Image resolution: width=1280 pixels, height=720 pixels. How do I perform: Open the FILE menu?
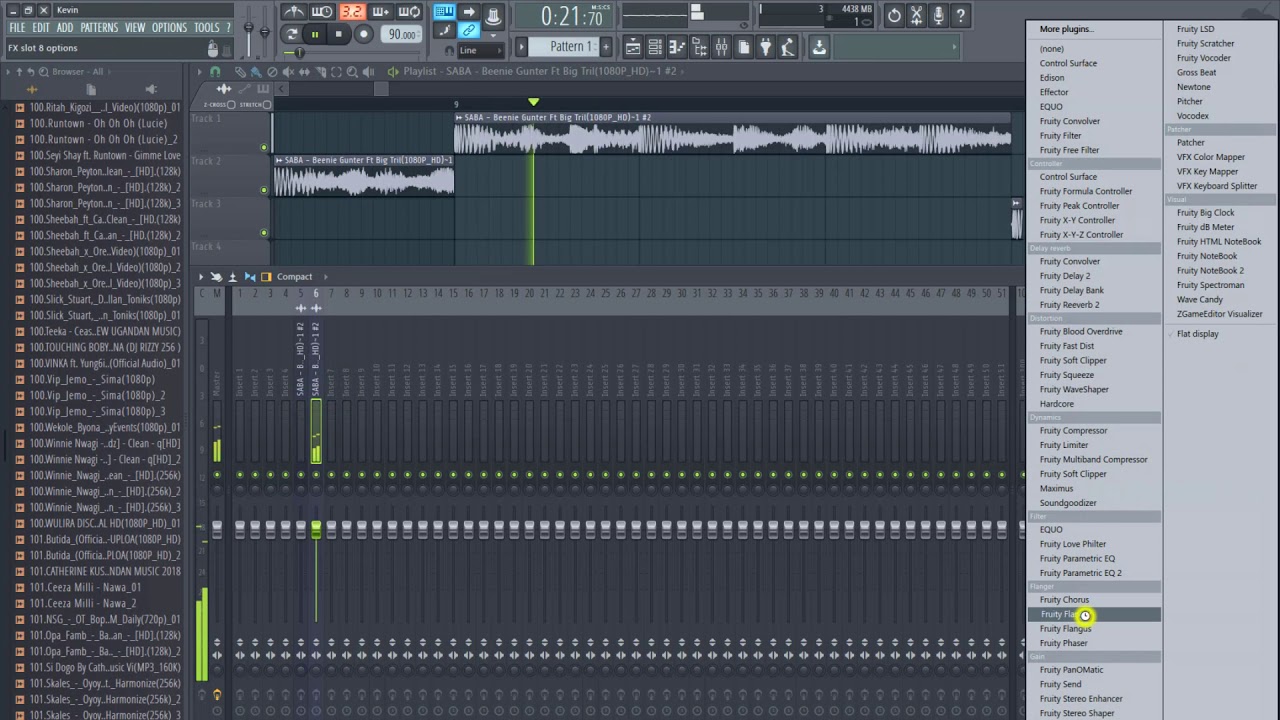coord(17,28)
